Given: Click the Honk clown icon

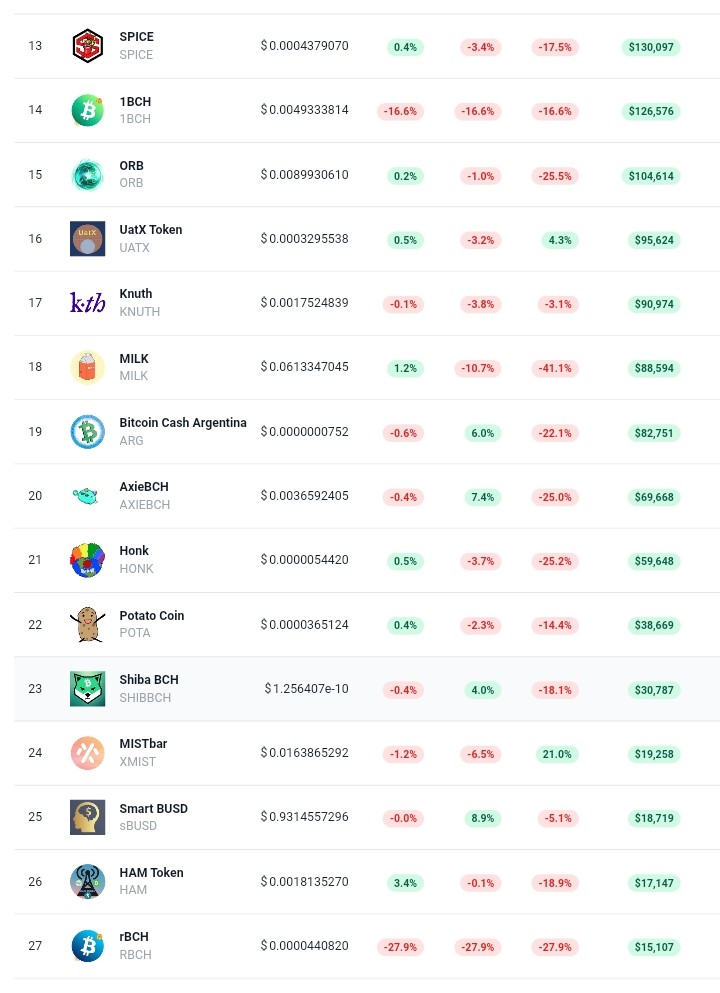Looking at the screenshot, I should click(87, 560).
